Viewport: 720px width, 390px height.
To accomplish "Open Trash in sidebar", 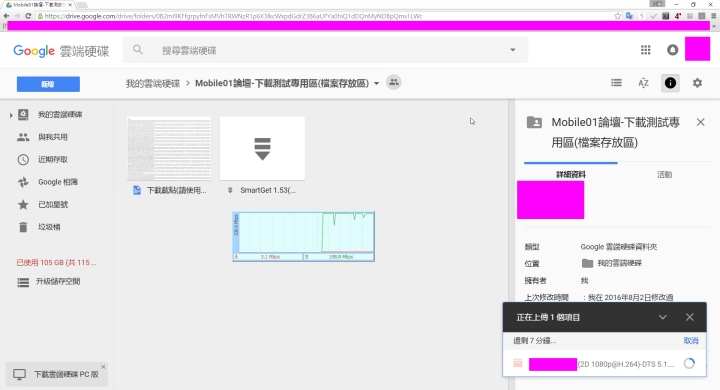I will [49, 227].
